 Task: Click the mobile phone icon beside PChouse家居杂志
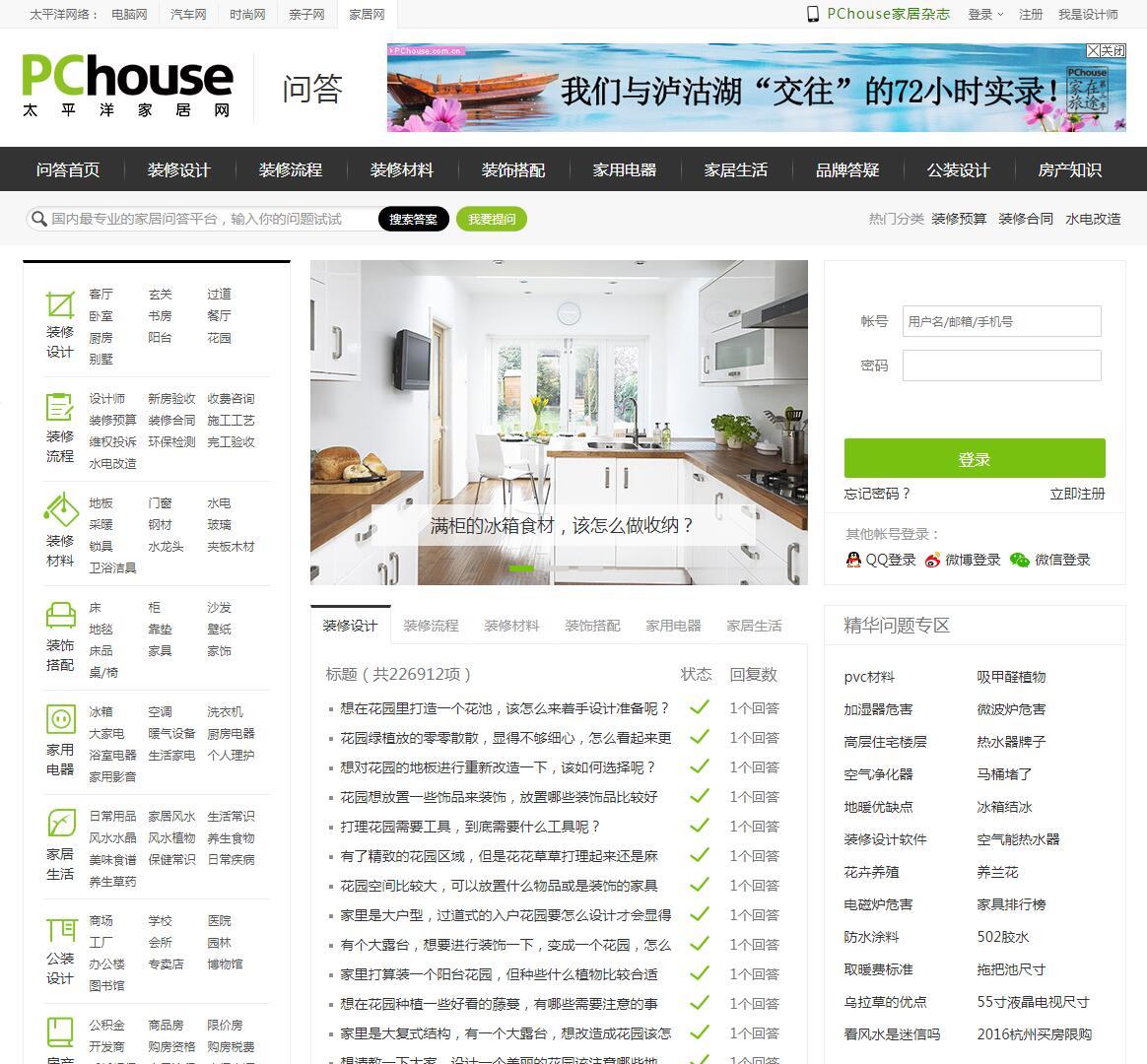813,14
